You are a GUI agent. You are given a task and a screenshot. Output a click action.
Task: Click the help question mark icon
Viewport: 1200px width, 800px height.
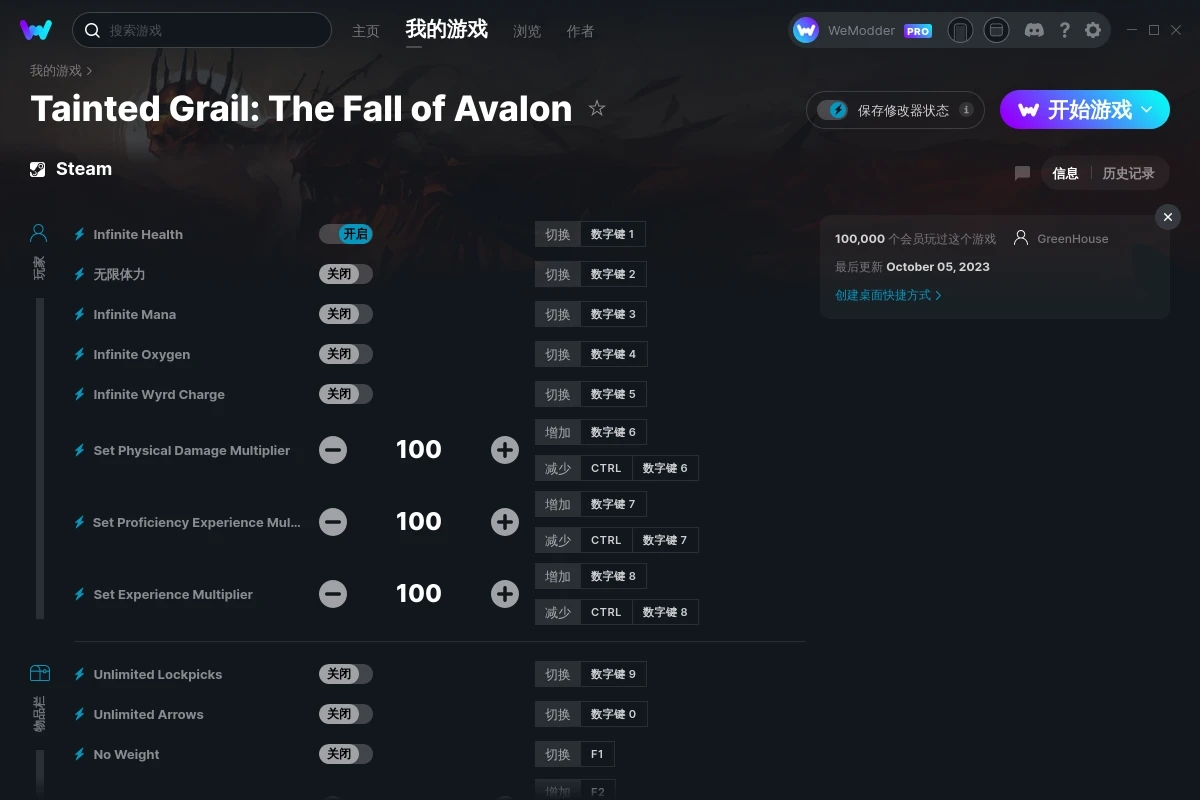point(1065,30)
